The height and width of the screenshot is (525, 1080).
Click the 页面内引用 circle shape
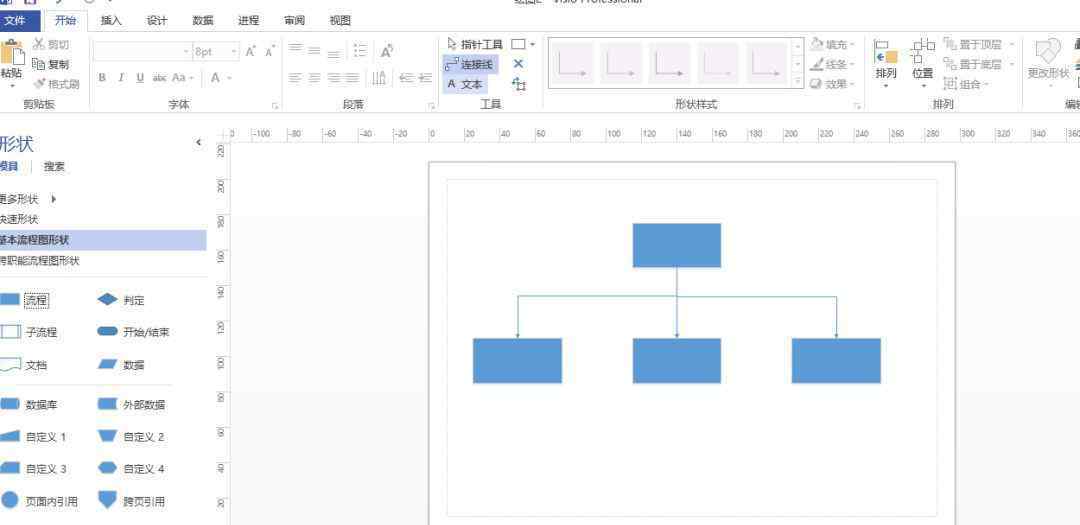40,500
